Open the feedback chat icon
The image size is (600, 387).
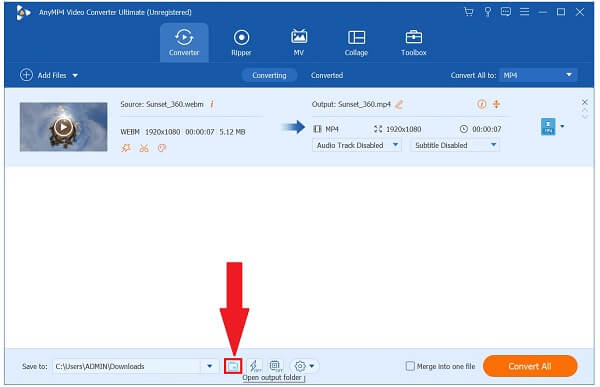coord(506,12)
